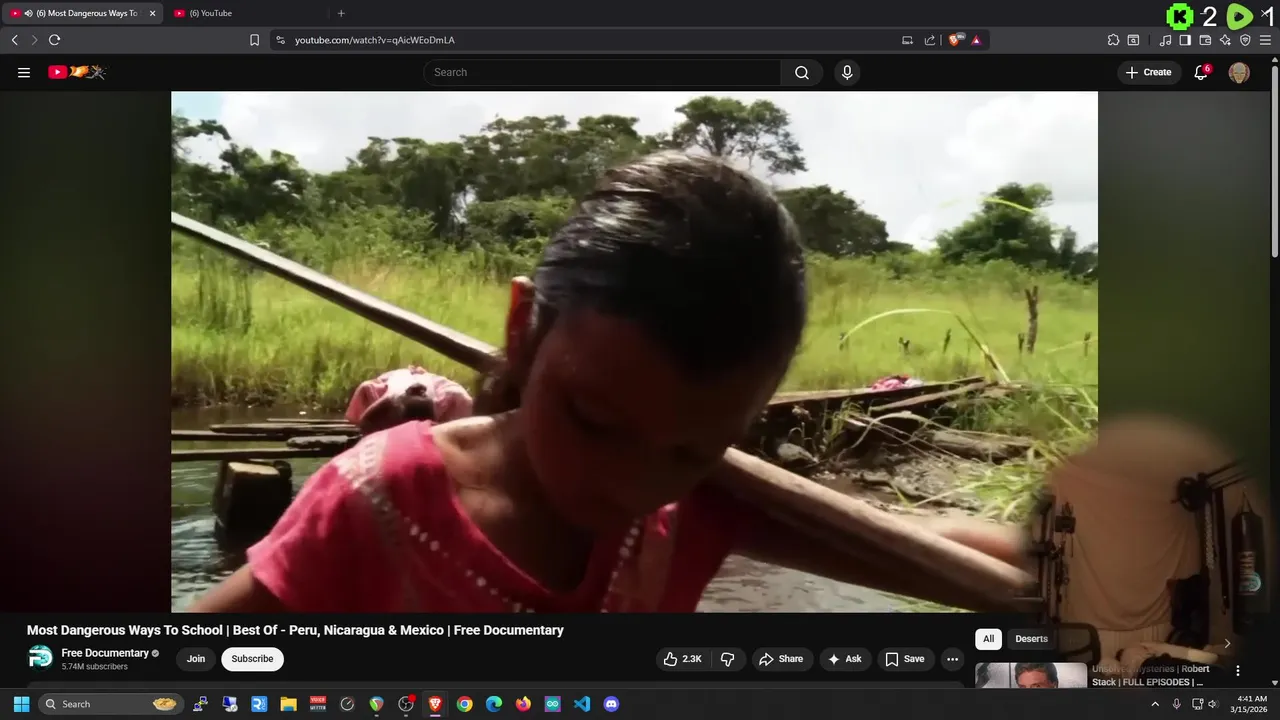Open Microsoft Edge from the taskbar

tap(494, 704)
